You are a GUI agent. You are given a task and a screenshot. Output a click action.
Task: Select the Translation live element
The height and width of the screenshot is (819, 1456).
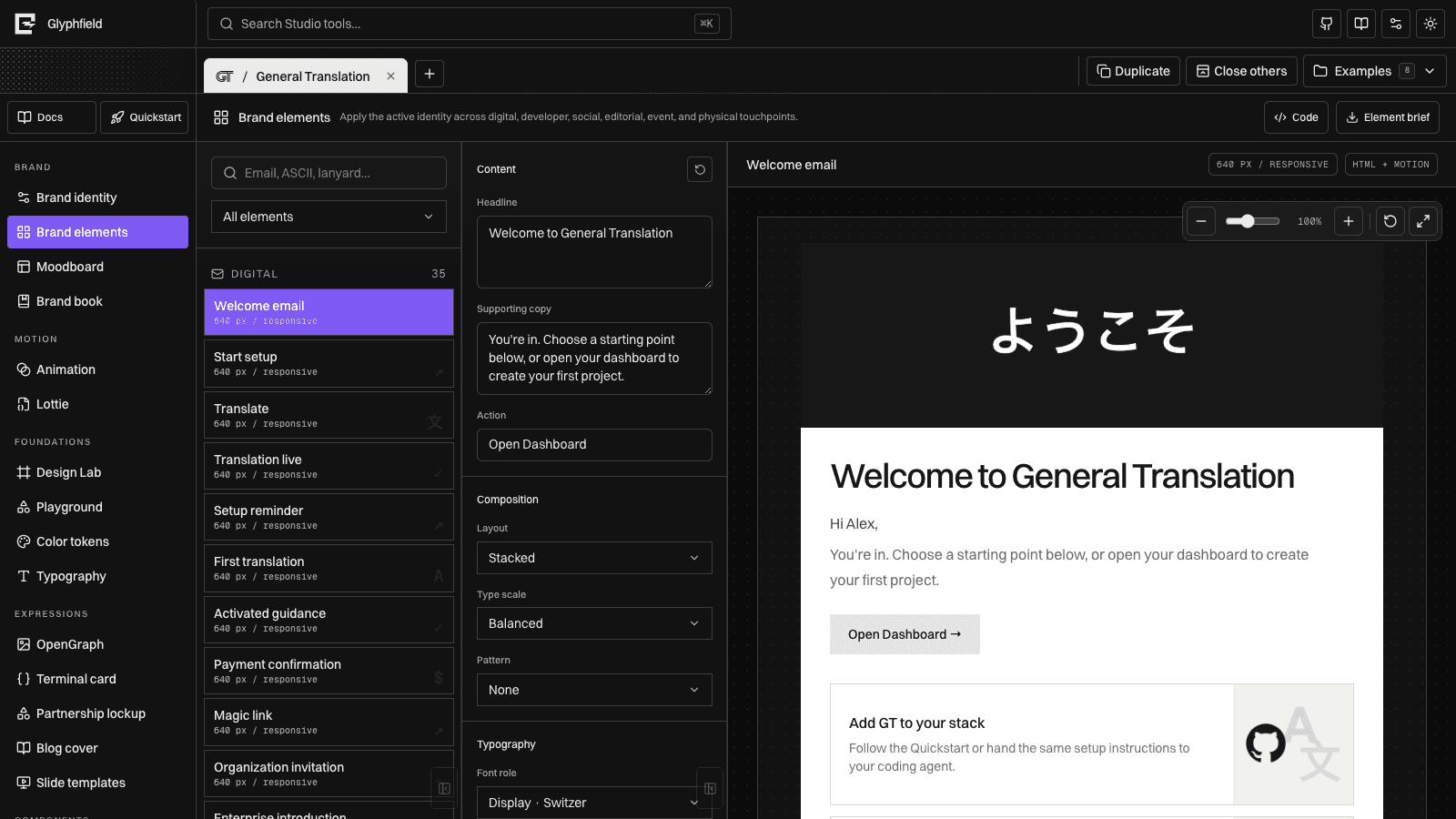[x=329, y=466]
